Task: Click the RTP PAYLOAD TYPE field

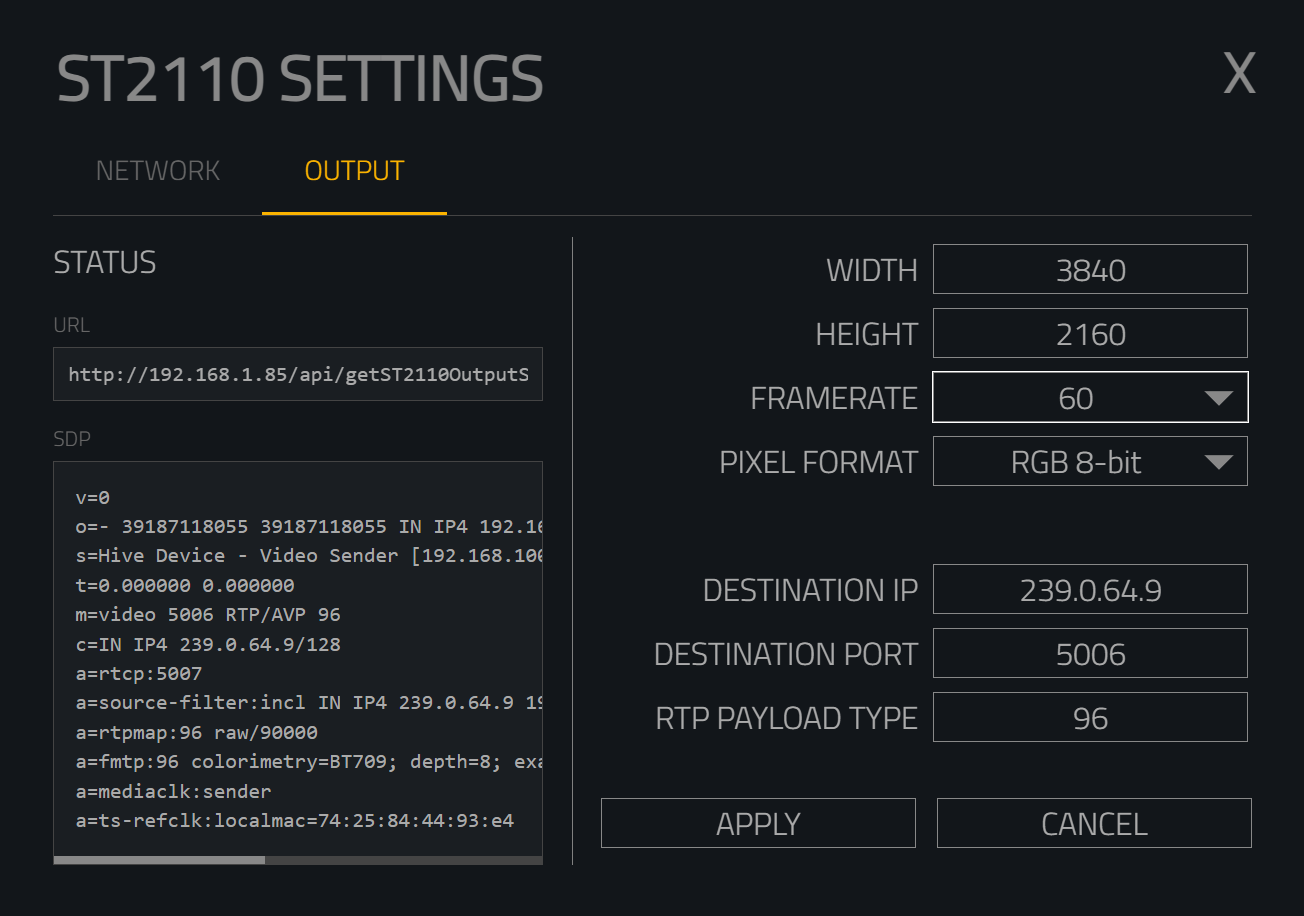Action: point(1090,718)
